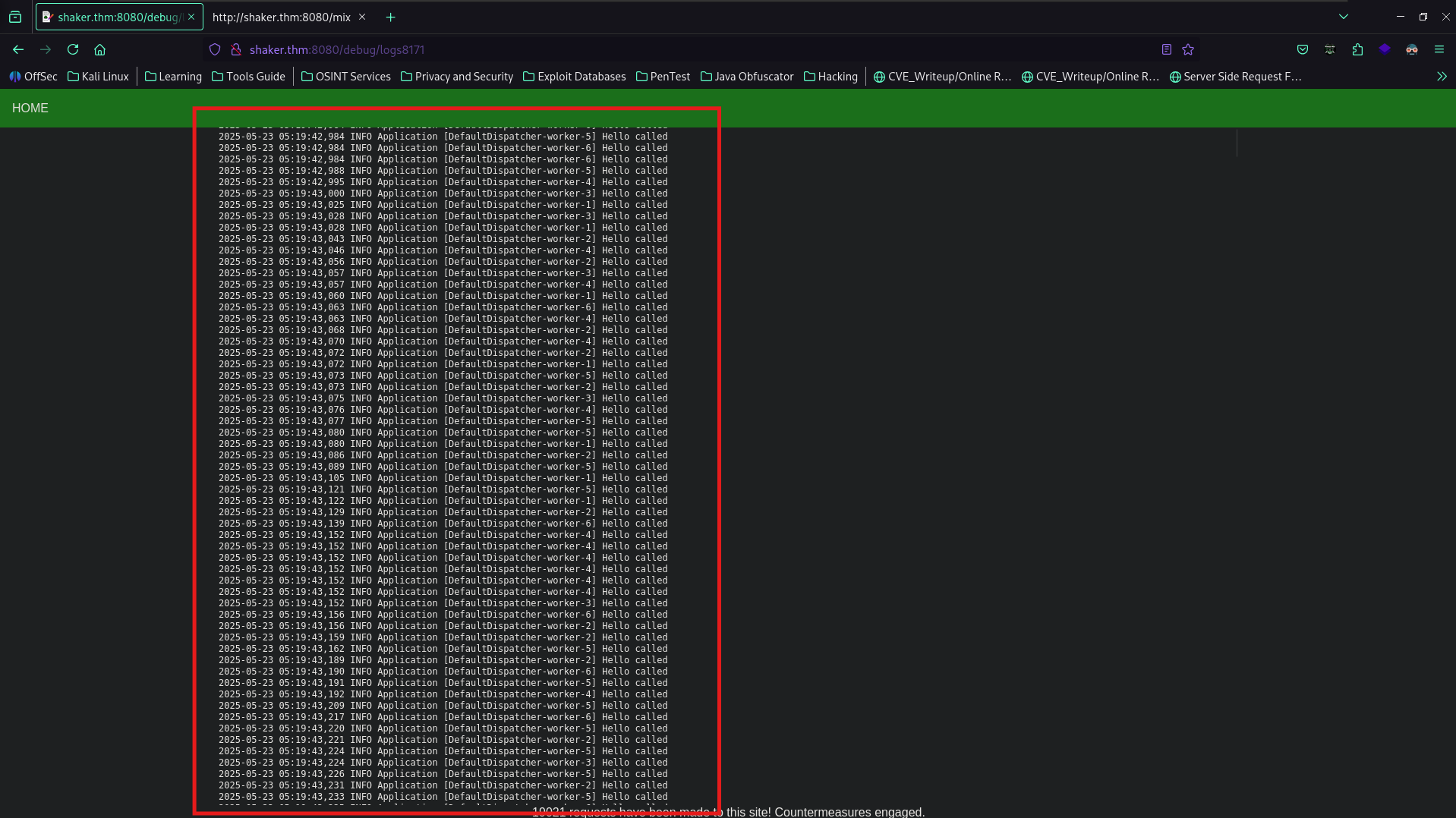Image resolution: width=1456 pixels, height=818 pixels.
Task: Click the log entry timestamped 05:19:43,000
Action: [443, 193]
